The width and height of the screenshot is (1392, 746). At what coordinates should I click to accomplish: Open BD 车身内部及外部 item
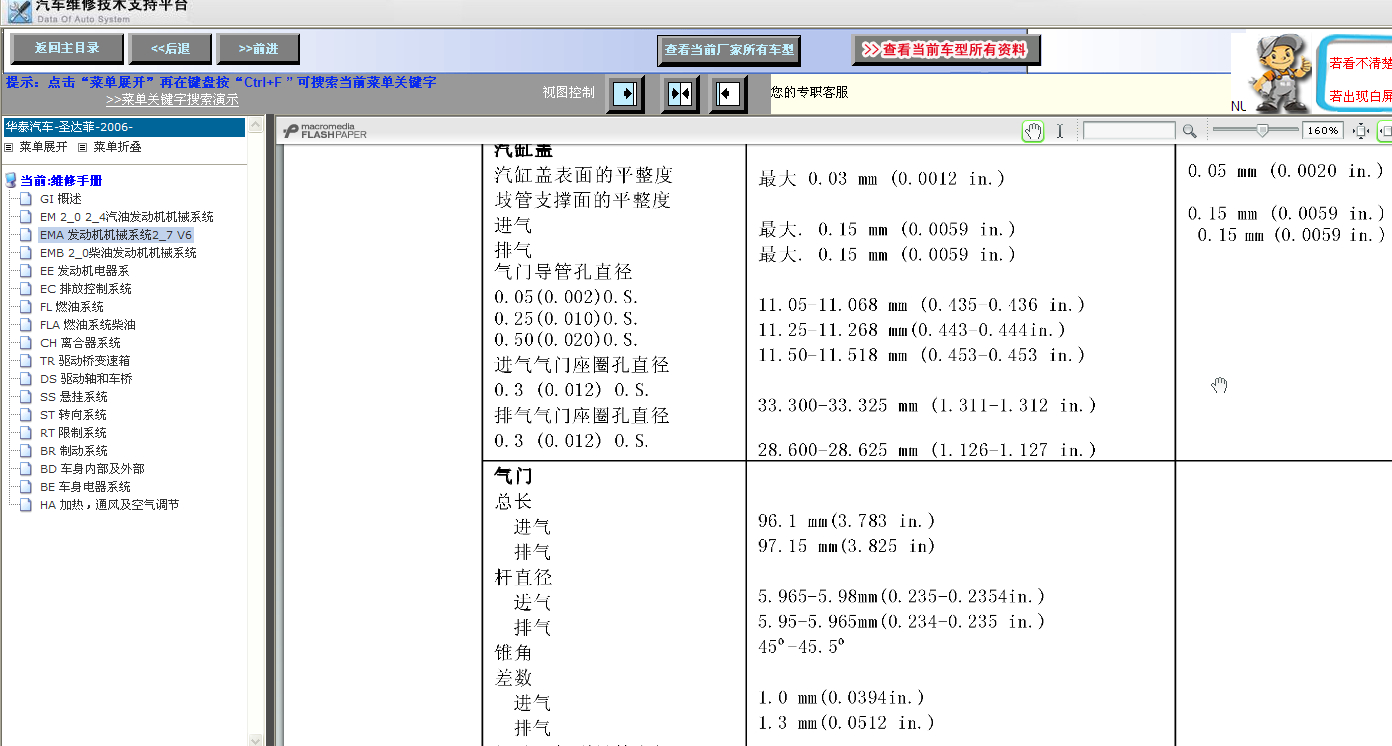92,469
